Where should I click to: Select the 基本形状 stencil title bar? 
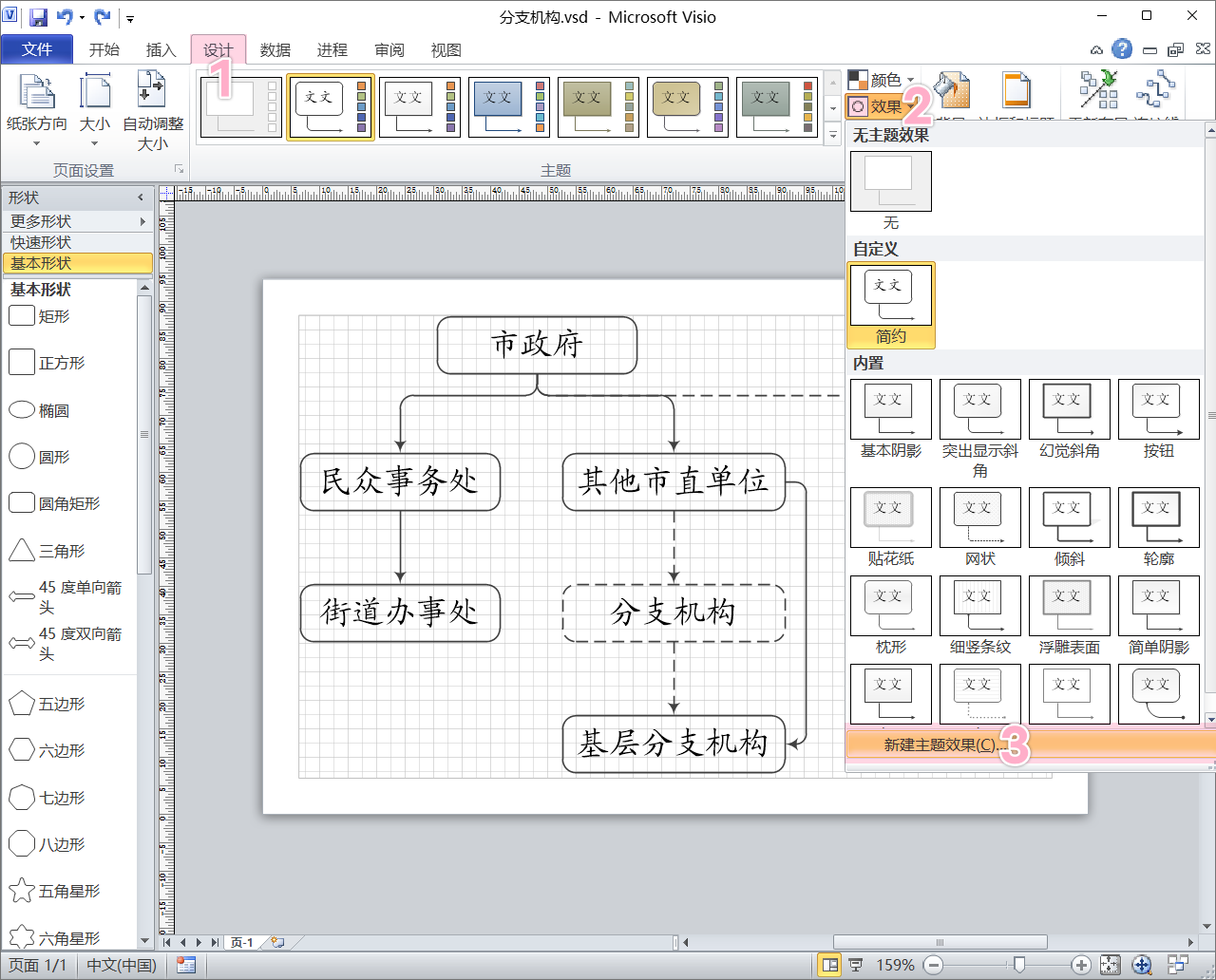pyautogui.click(x=77, y=263)
